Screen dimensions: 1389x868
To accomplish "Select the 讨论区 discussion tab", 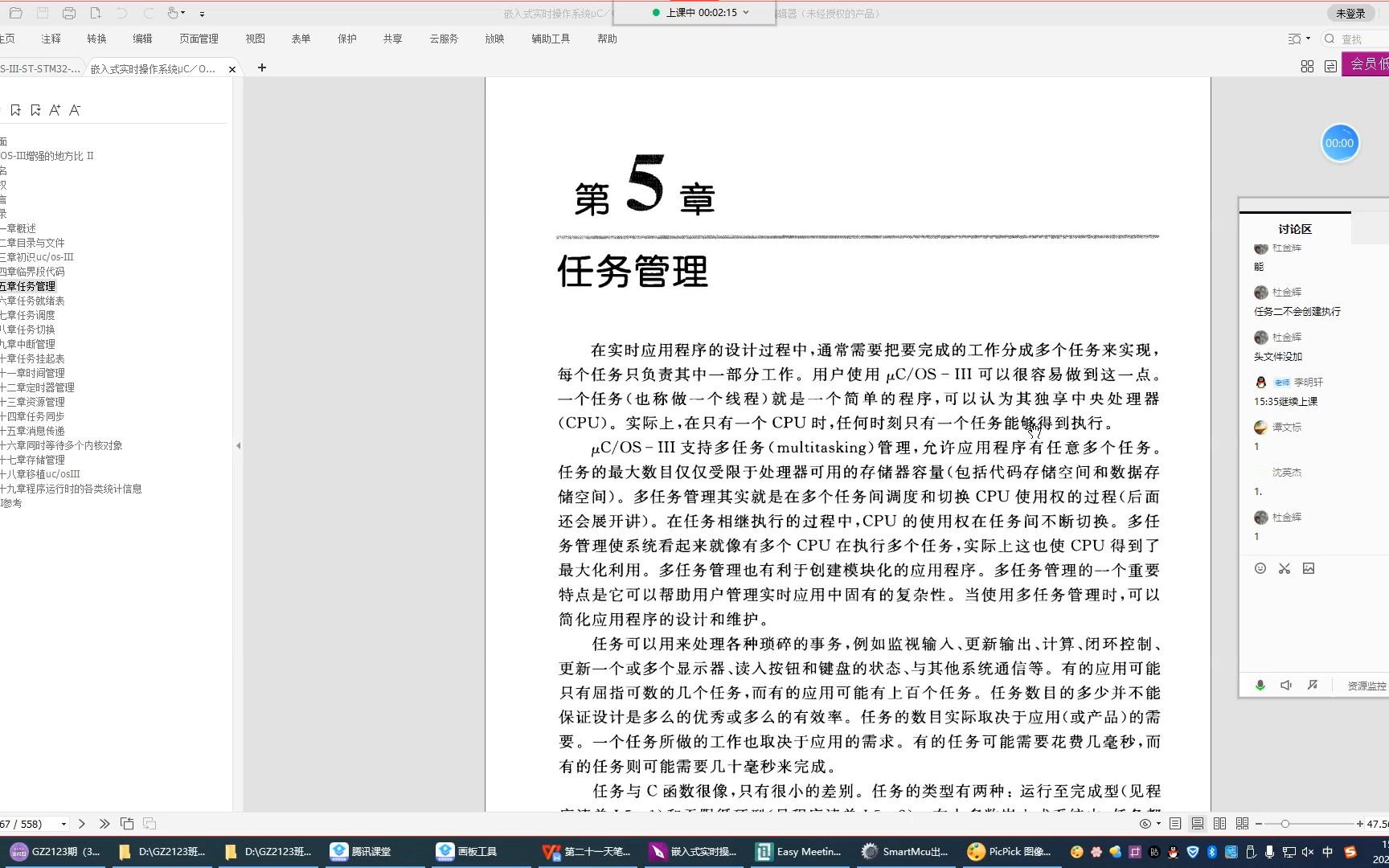I will point(1295,229).
